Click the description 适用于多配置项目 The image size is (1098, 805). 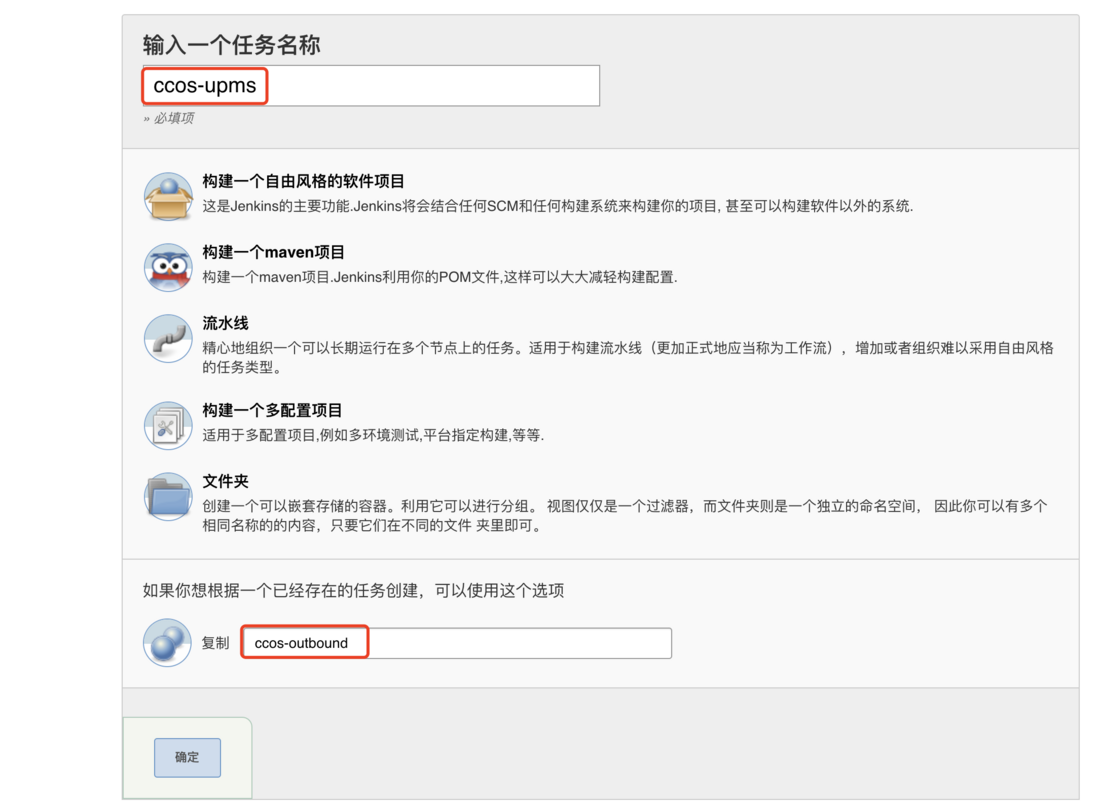click(x=373, y=435)
